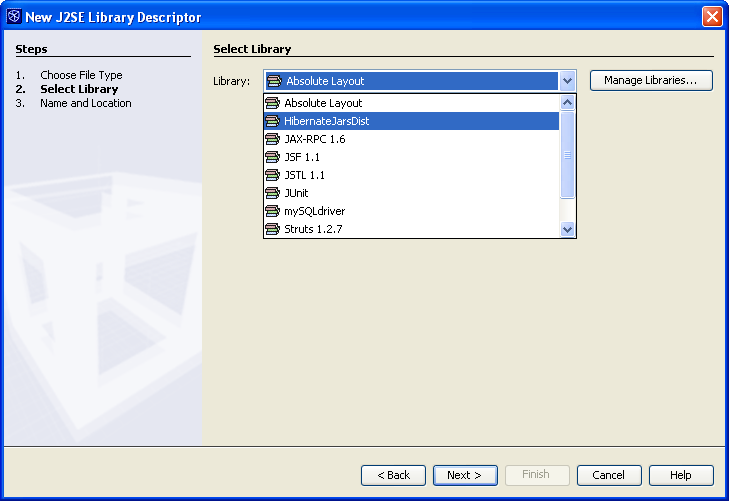729x501 pixels.
Task: Click the library icon beside JUnit
Action: pyautogui.click(x=272, y=193)
